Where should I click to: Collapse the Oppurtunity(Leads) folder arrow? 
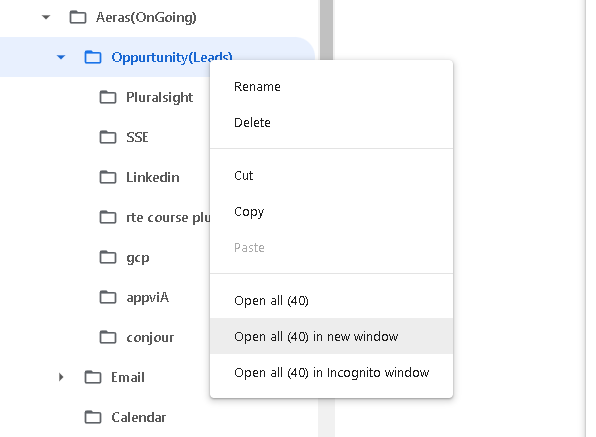61,57
